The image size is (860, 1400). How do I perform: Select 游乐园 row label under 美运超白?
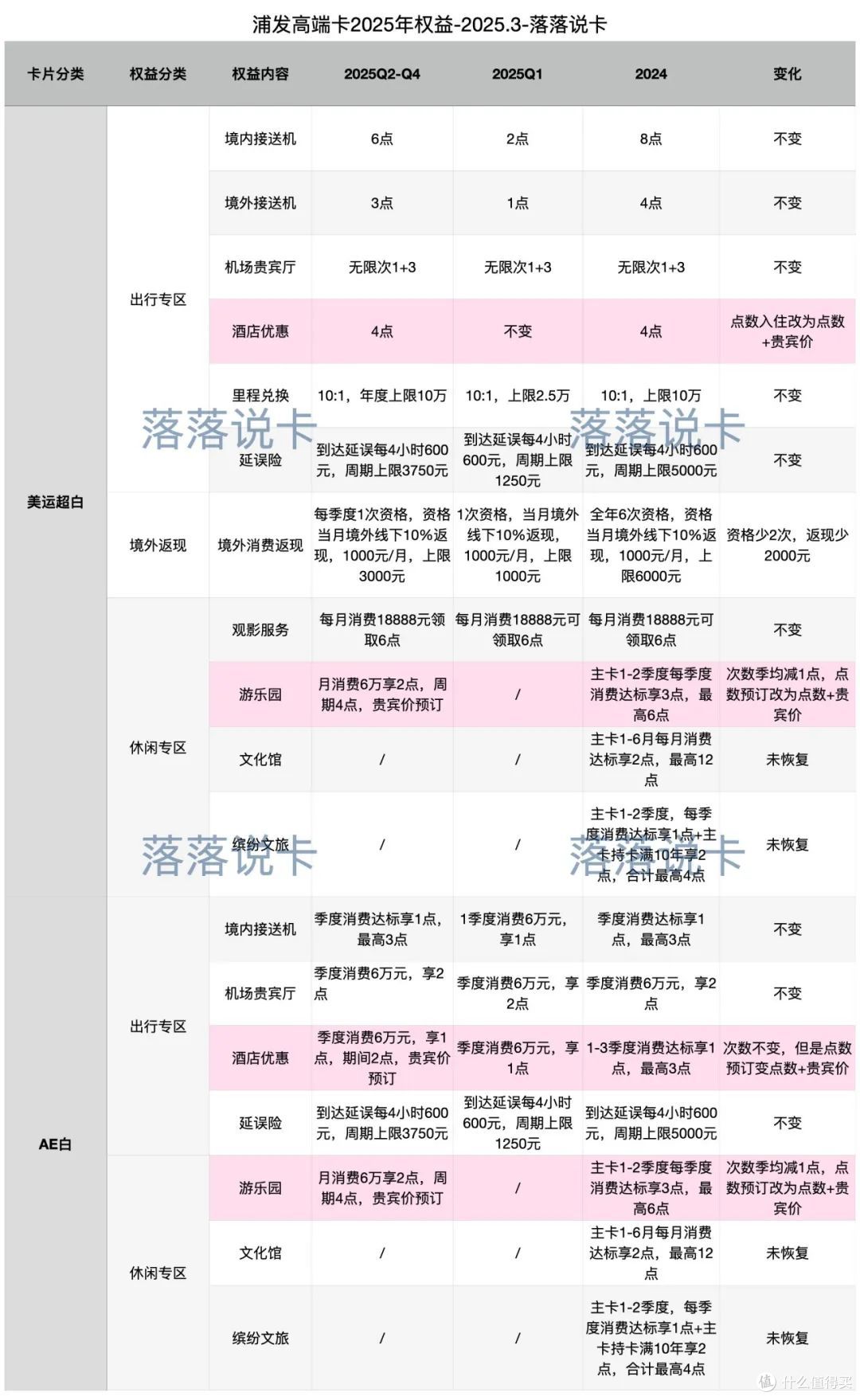pos(260,694)
